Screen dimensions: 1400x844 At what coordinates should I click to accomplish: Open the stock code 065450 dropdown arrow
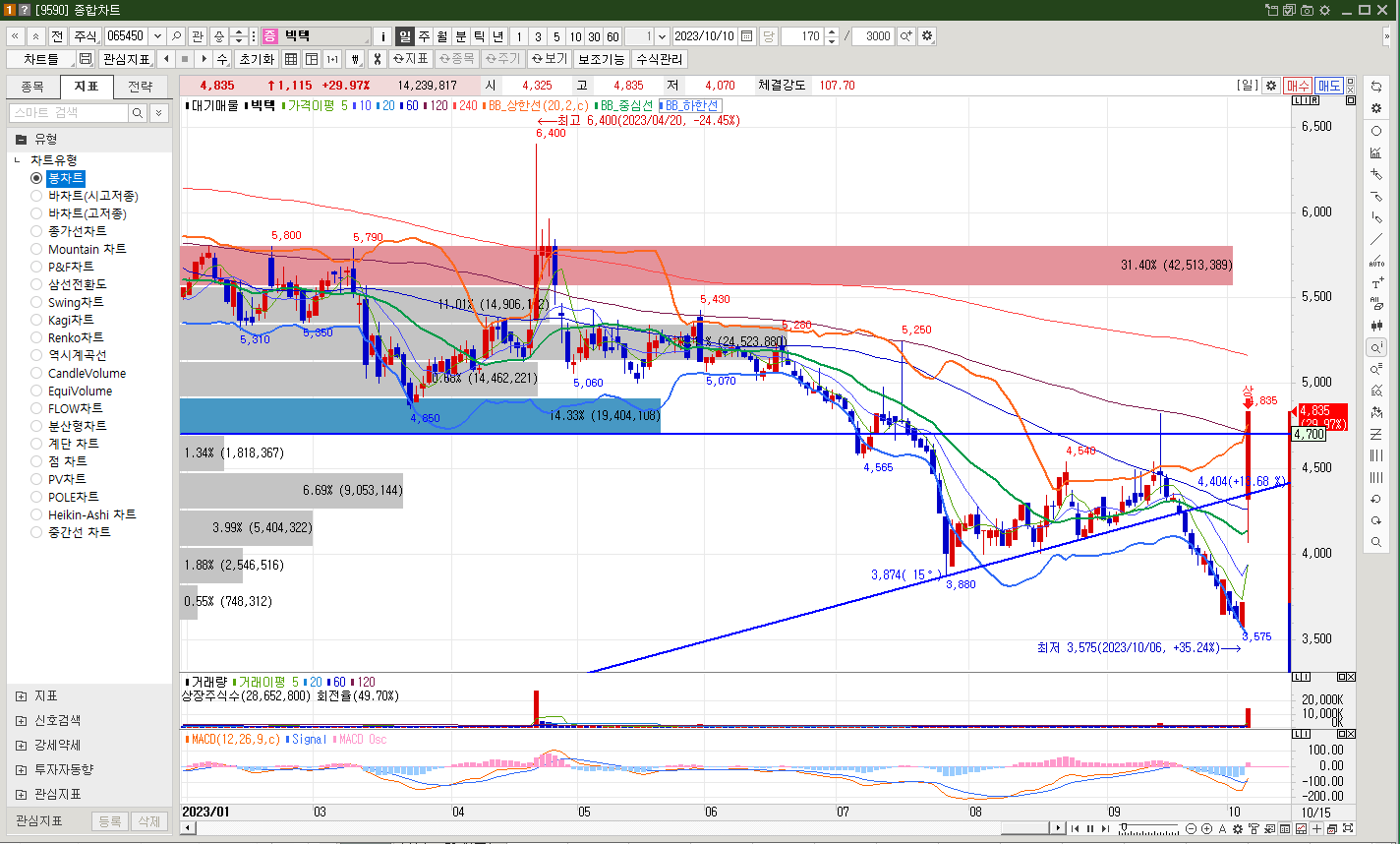pyautogui.click(x=157, y=35)
